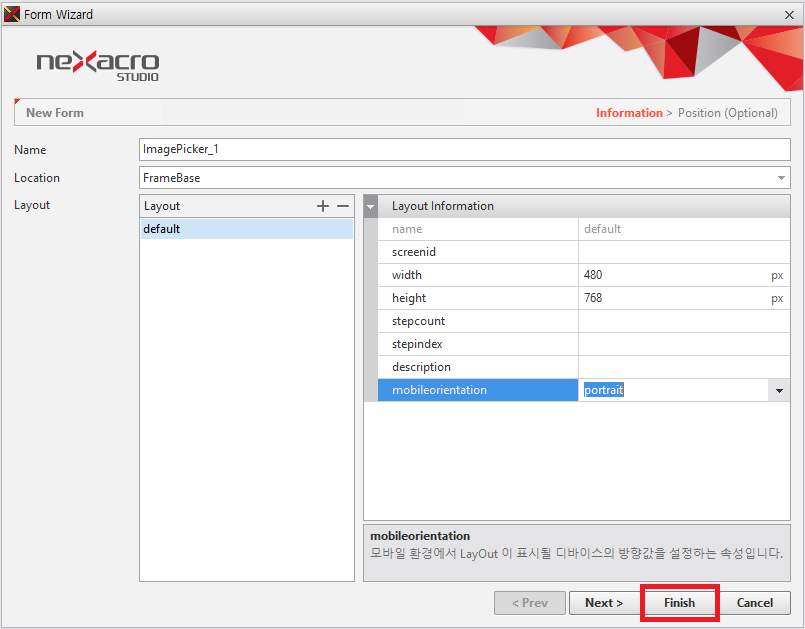Click the height value 768 field
805x629 pixels.
click(670, 298)
